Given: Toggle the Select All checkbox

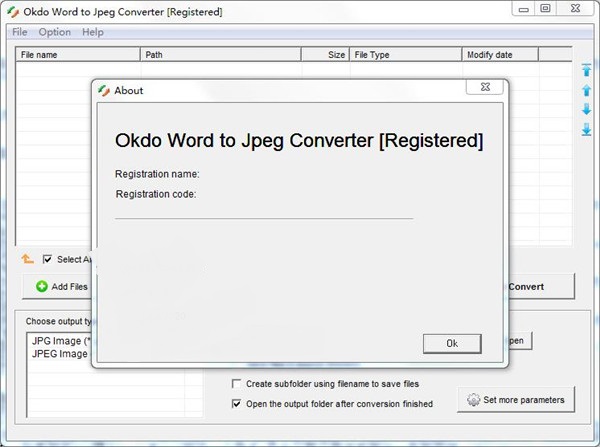Looking at the screenshot, I should tap(47, 259).
